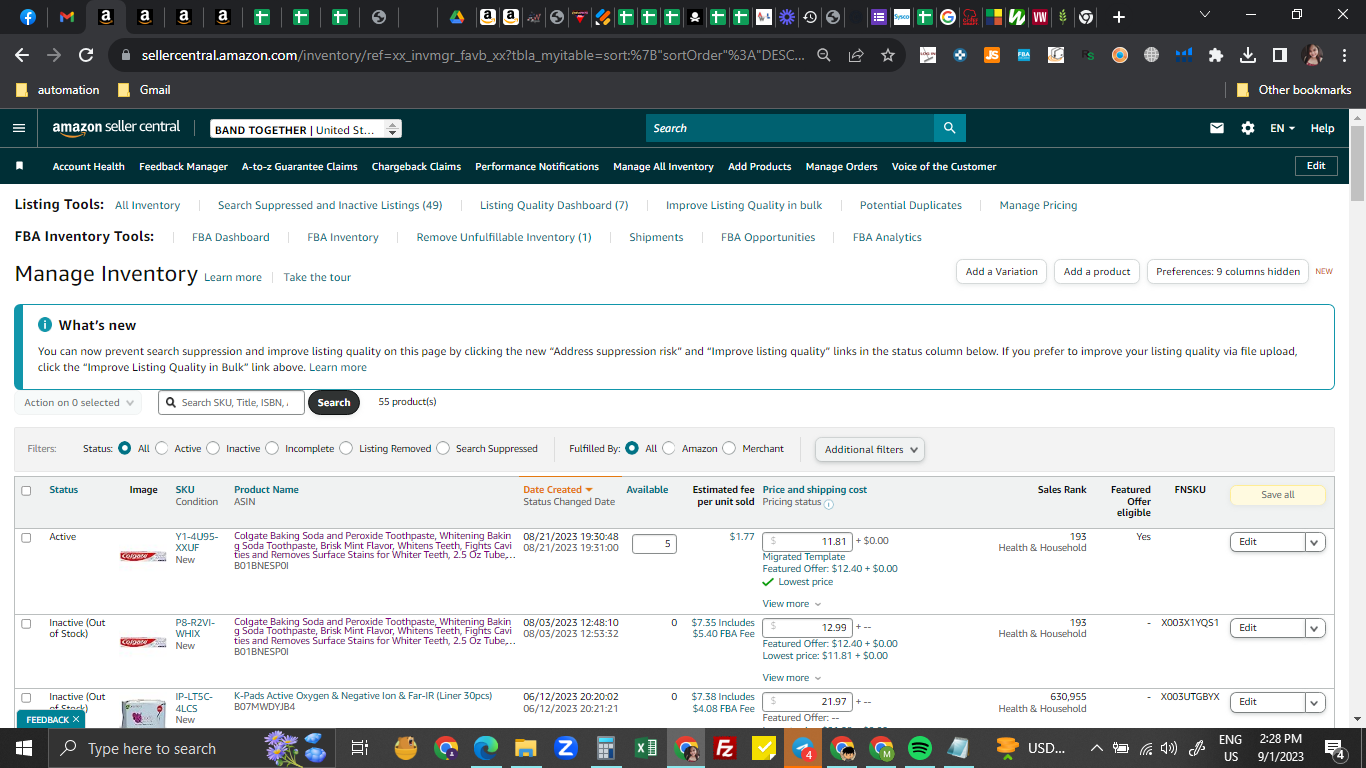The height and width of the screenshot is (768, 1366).
Task: Open Spotify from the taskbar
Action: tap(920, 748)
